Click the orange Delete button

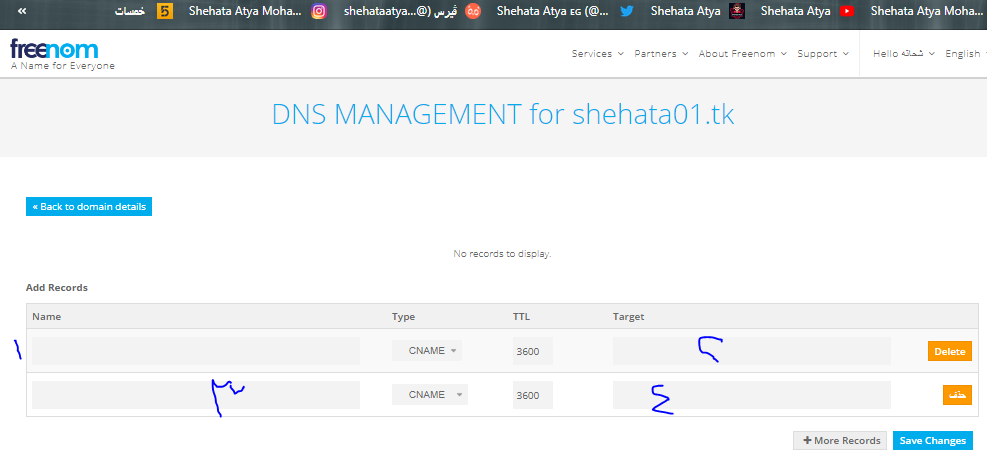tap(950, 351)
